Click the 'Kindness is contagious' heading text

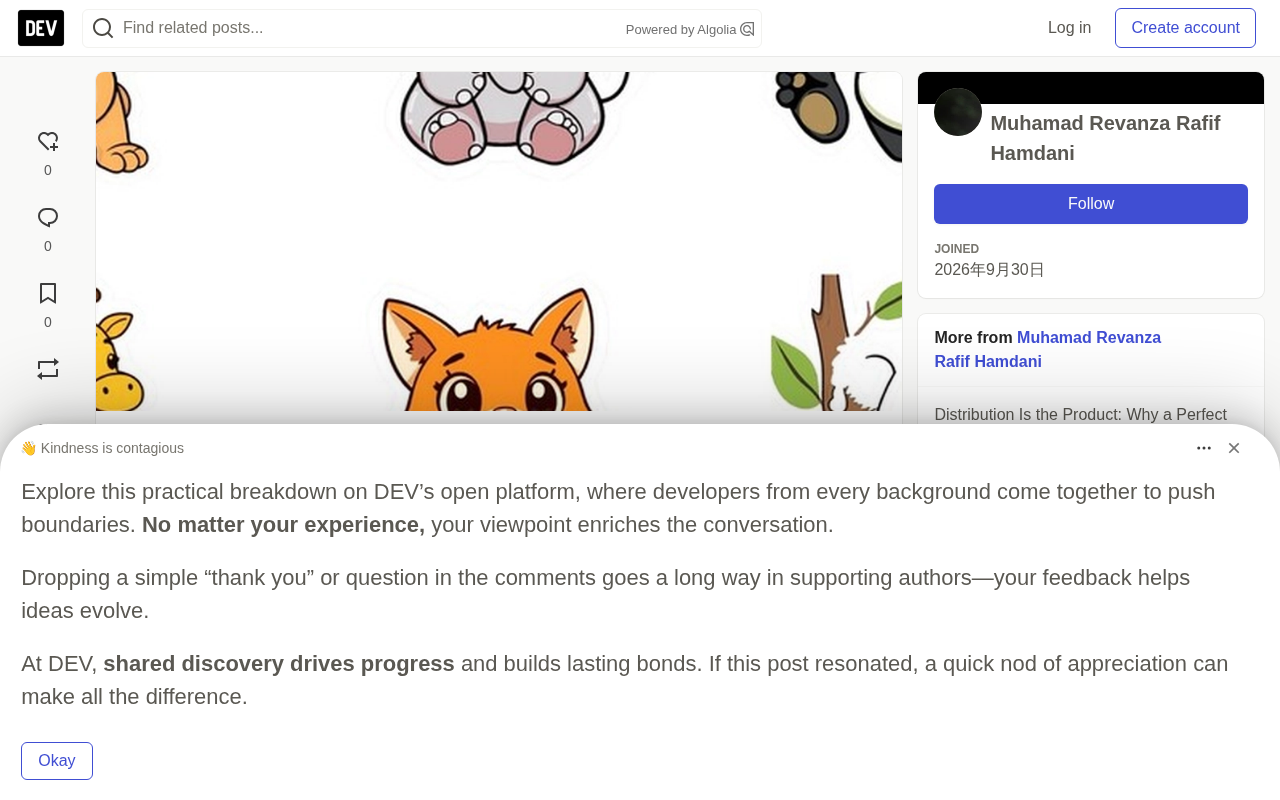pyautogui.click(x=112, y=448)
